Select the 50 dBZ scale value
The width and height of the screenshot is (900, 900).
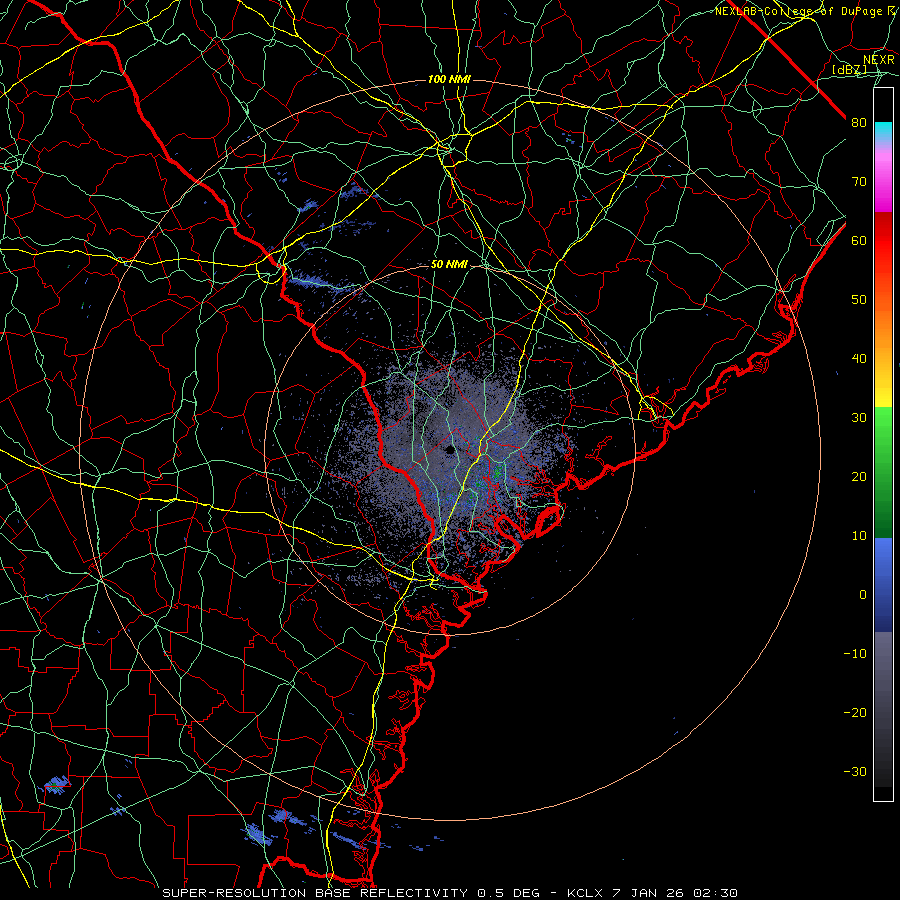(859, 300)
